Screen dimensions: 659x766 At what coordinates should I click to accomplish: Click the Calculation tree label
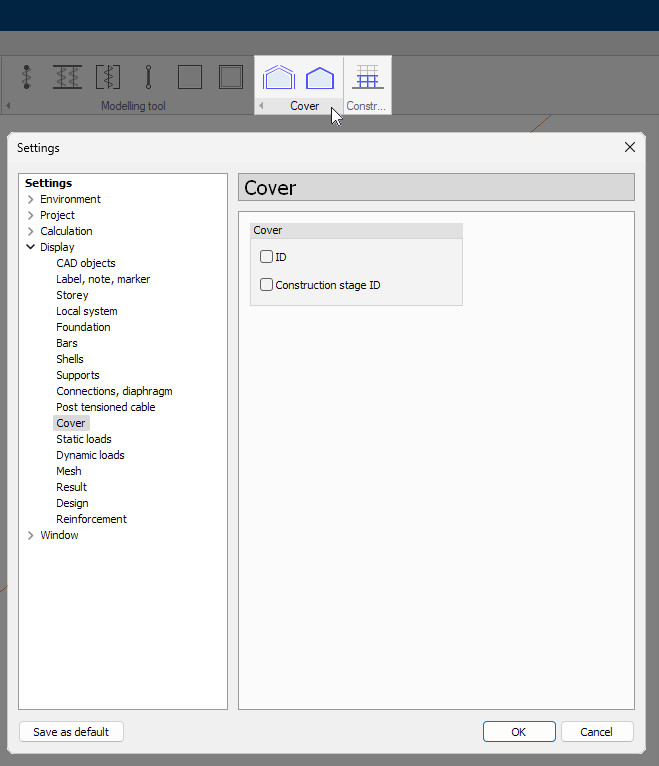(x=66, y=231)
